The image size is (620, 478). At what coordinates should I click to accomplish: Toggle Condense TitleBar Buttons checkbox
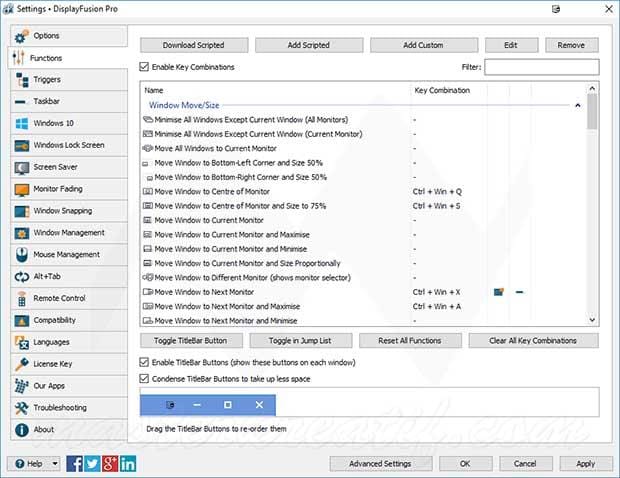point(144,379)
